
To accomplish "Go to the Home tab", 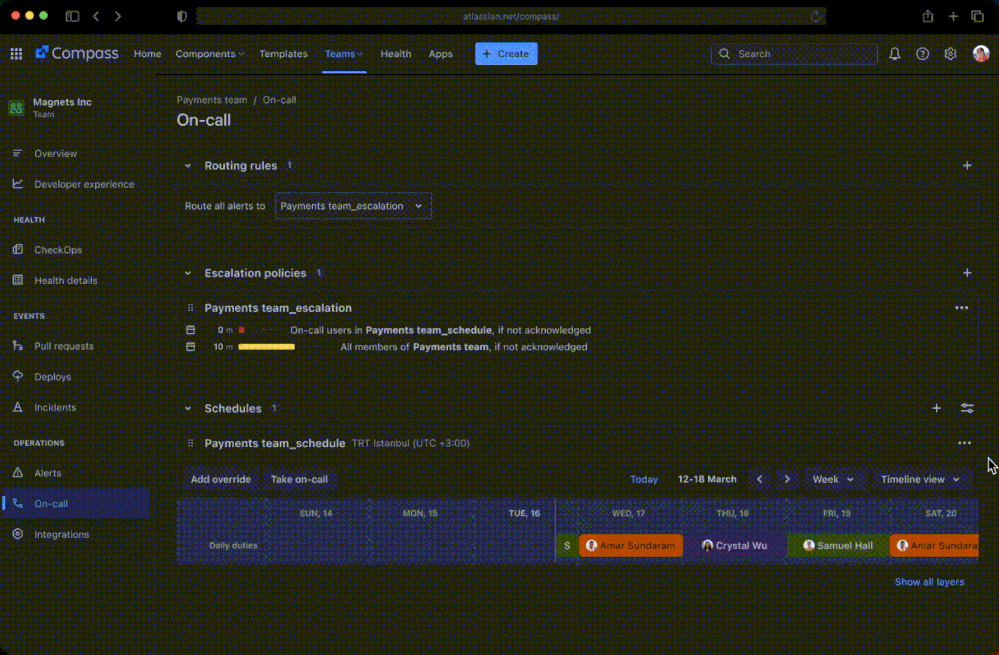I will click(147, 54).
